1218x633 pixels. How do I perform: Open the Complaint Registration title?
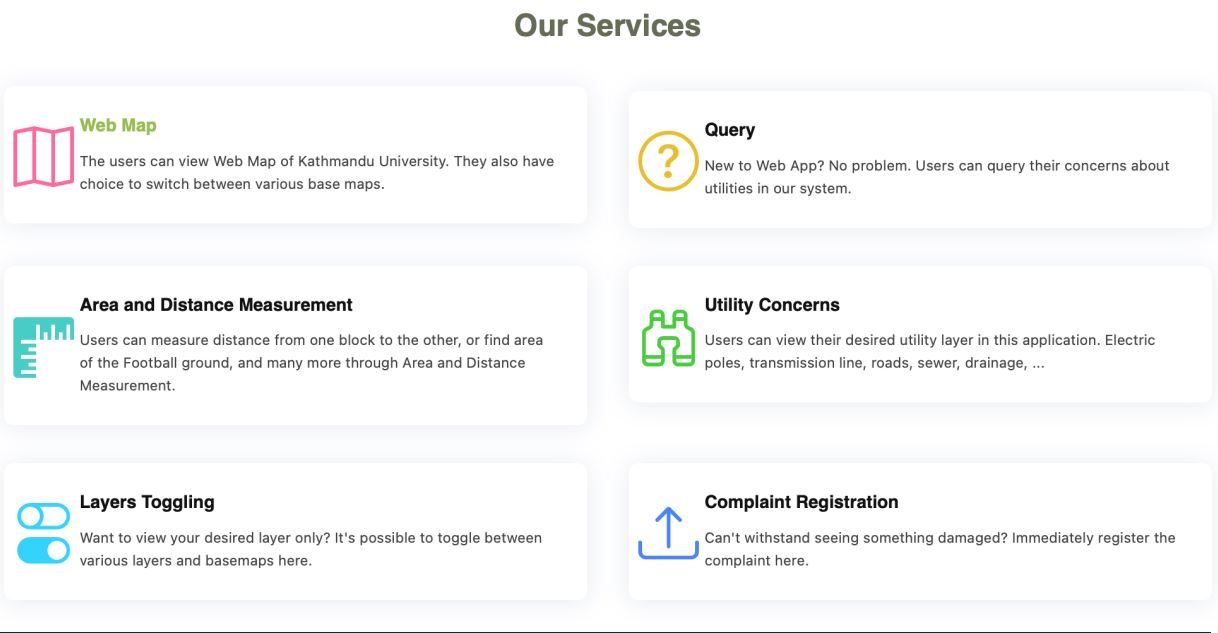point(801,502)
